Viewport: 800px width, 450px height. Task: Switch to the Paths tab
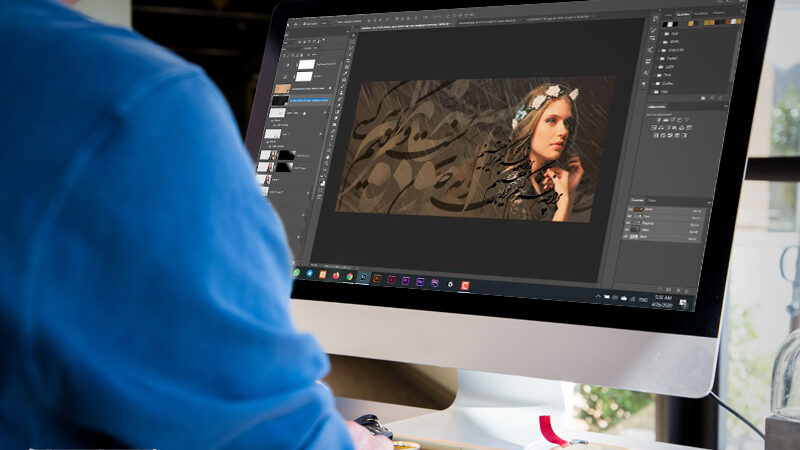[652, 201]
